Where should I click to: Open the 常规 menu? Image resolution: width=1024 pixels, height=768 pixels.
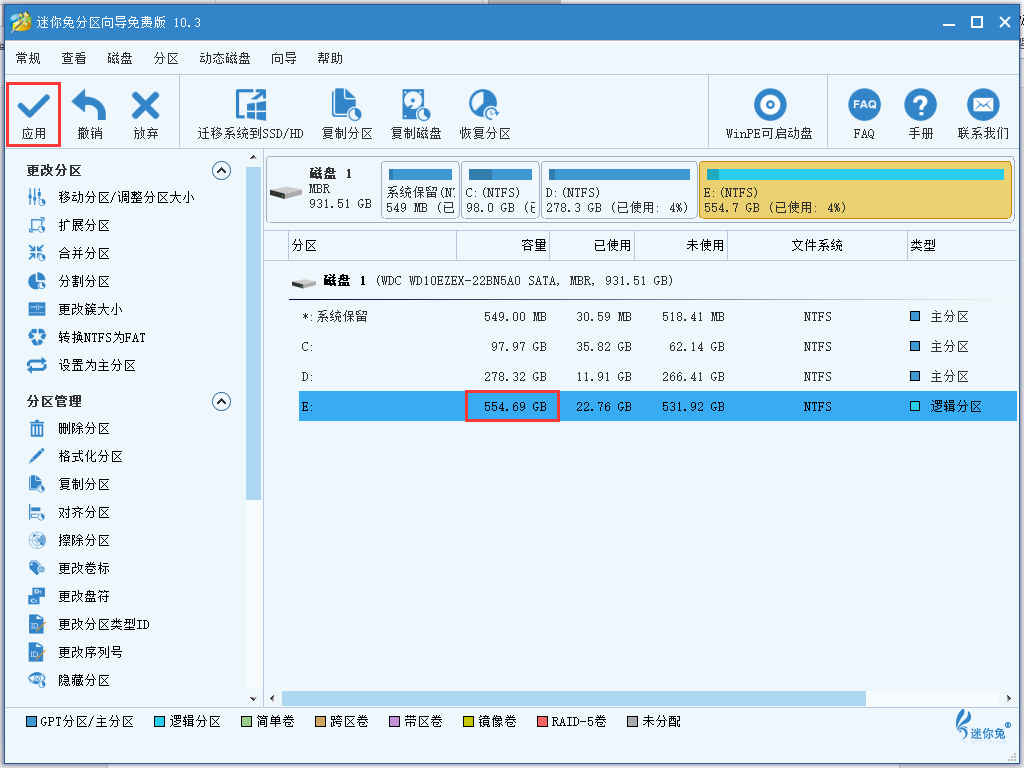pos(28,59)
